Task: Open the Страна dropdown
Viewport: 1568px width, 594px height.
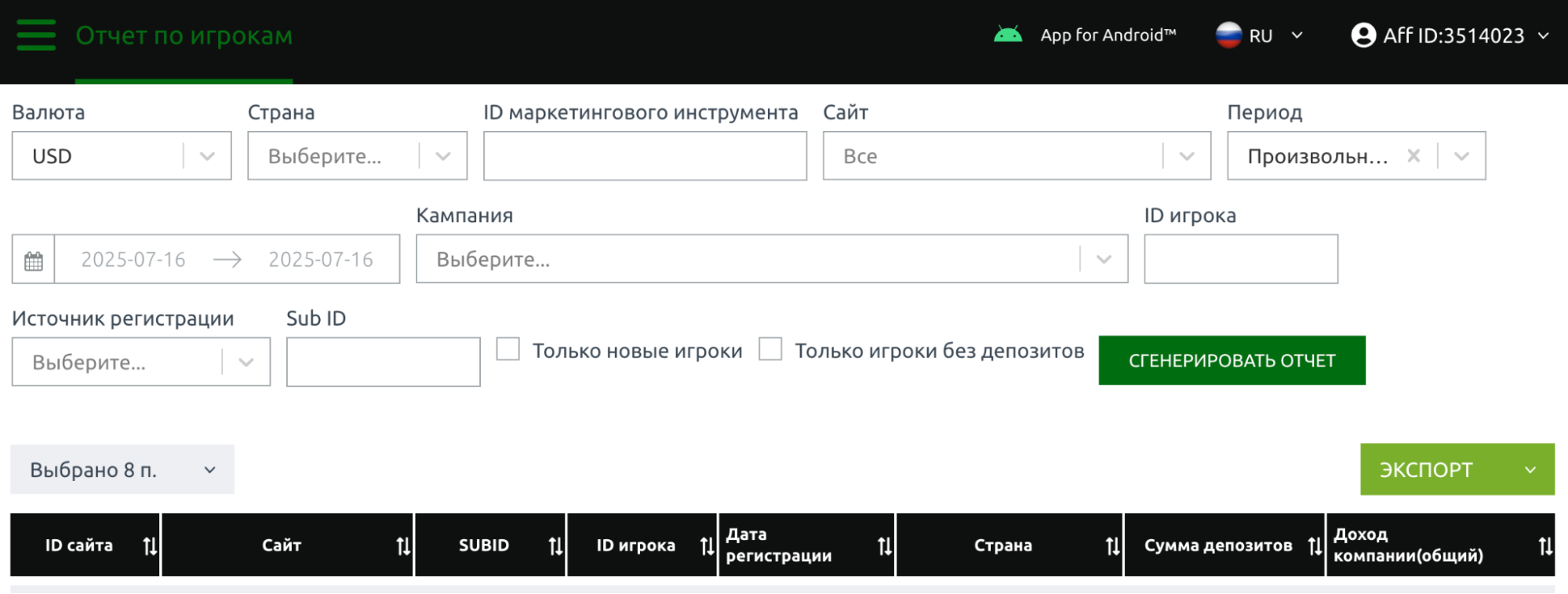Action: [443, 156]
